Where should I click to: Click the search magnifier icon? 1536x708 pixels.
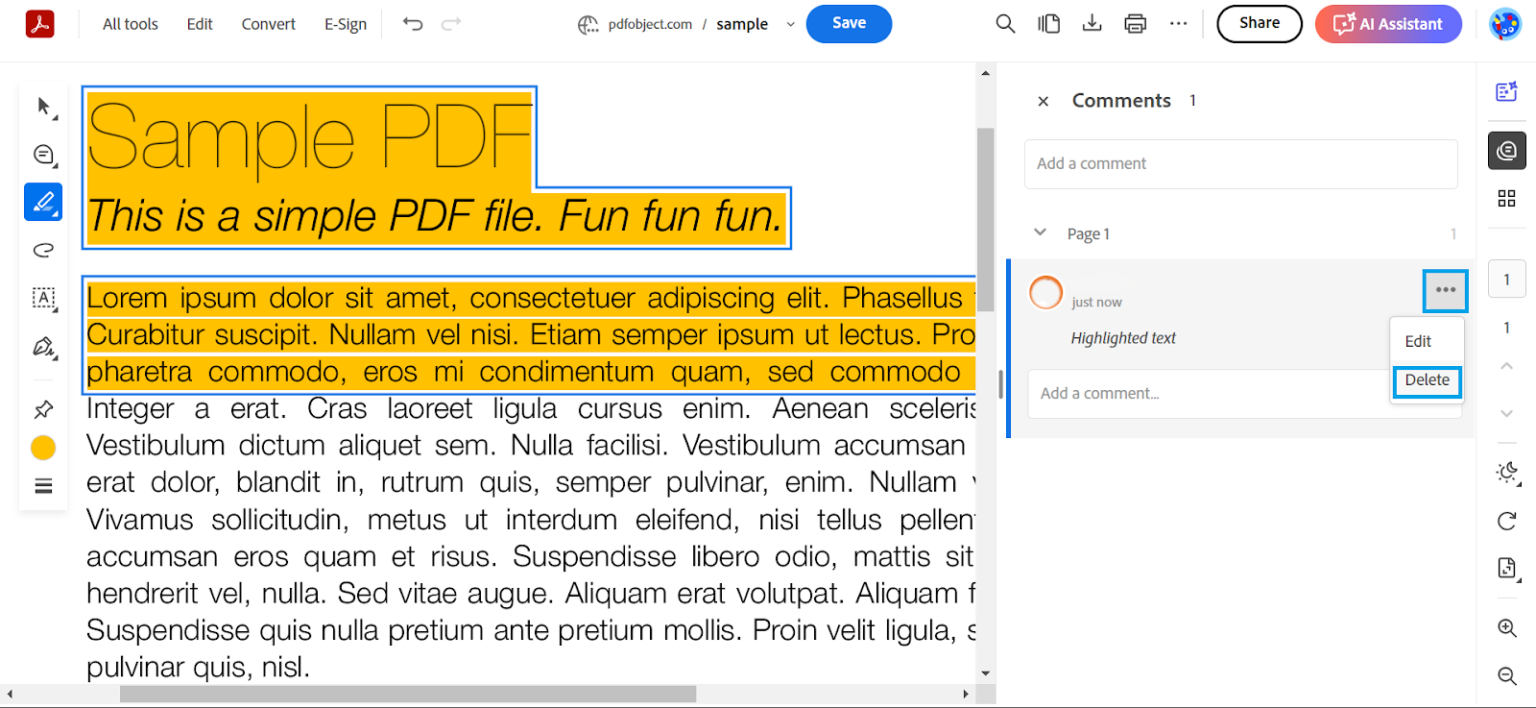point(1005,24)
